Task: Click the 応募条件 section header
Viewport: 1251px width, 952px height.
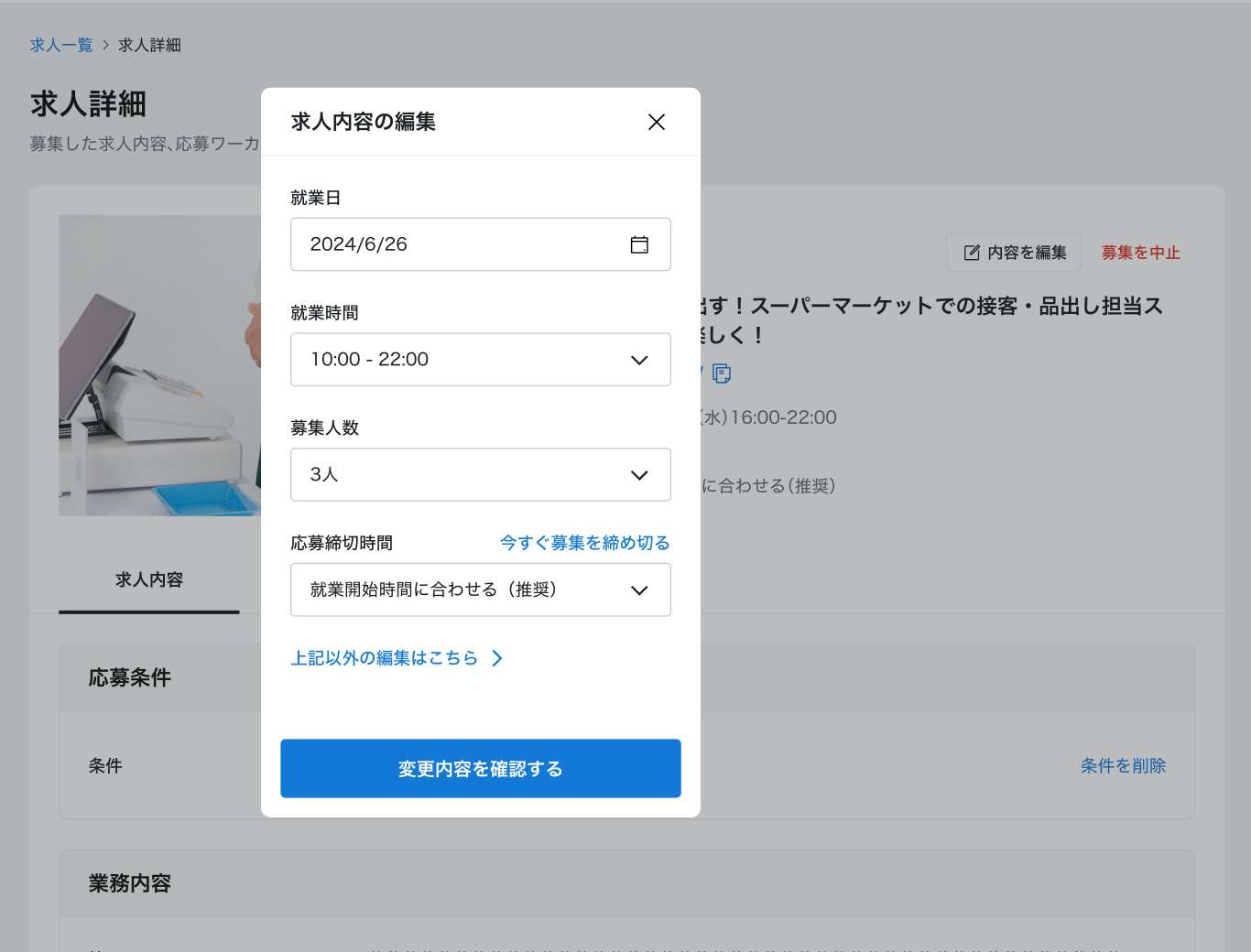Action: (130, 678)
